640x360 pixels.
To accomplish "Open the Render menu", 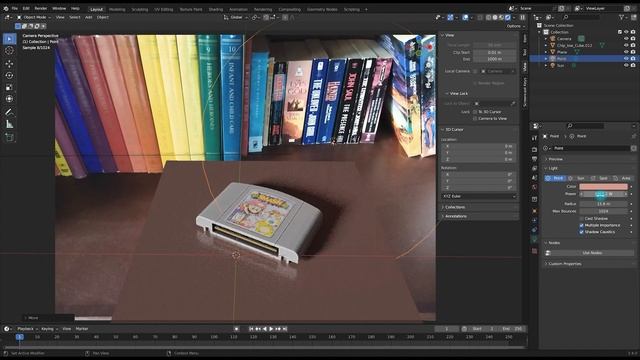I will click(41, 9).
